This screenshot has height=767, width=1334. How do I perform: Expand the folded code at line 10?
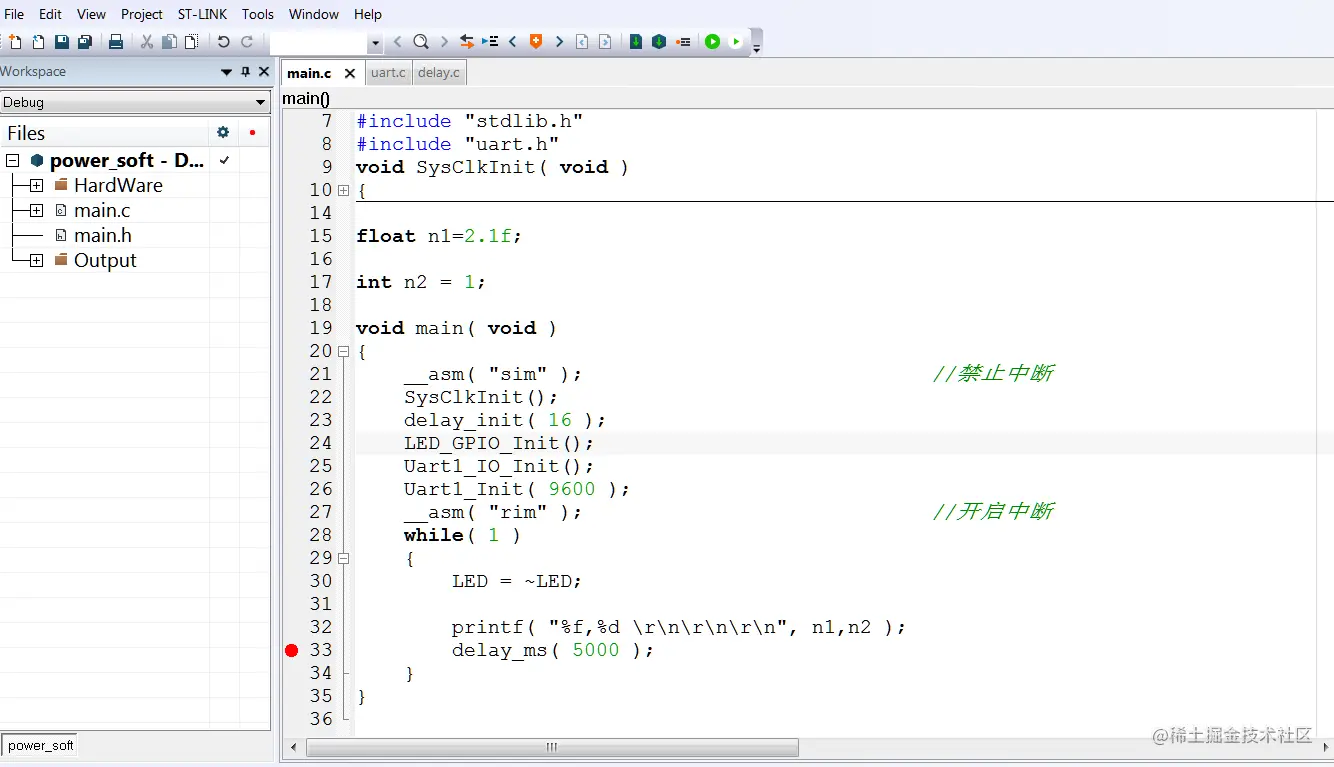click(344, 190)
